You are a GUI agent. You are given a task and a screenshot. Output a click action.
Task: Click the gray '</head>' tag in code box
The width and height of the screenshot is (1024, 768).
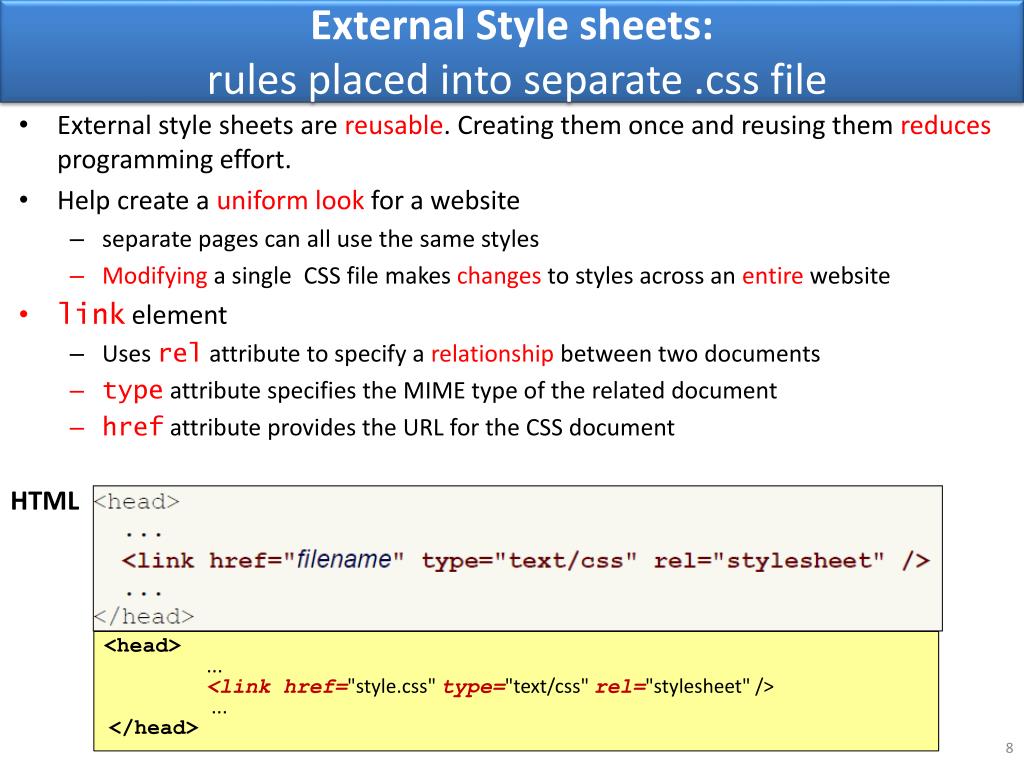click(144, 616)
